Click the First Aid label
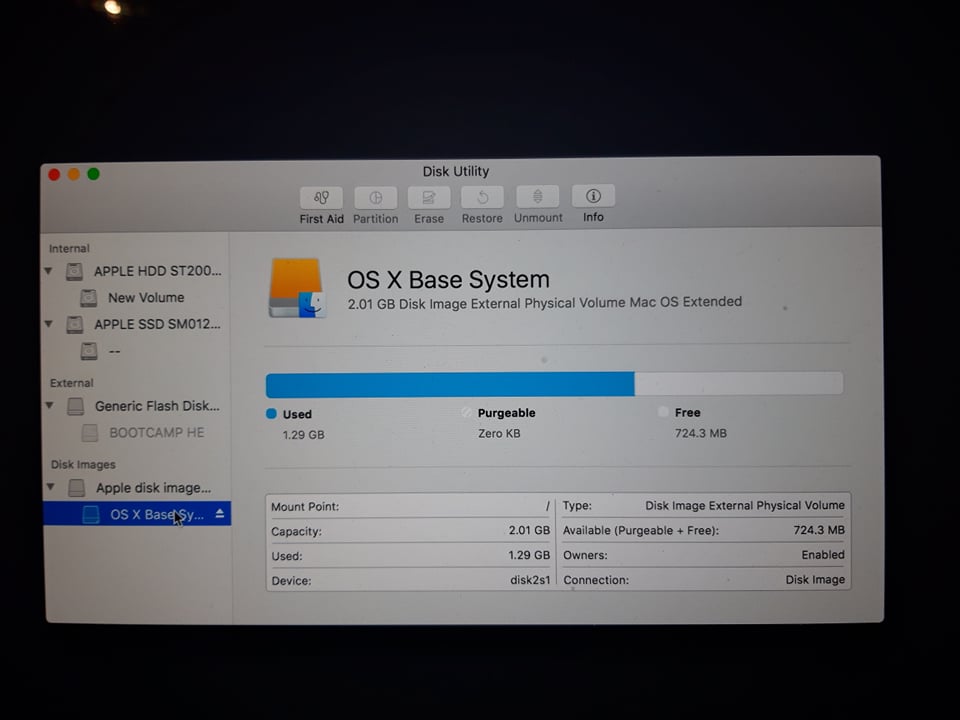 [x=321, y=219]
